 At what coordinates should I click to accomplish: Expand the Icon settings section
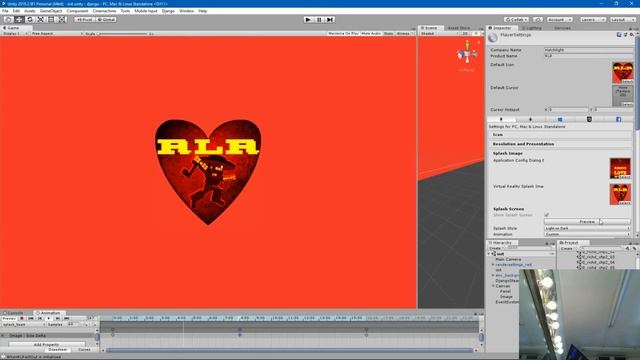(x=560, y=135)
